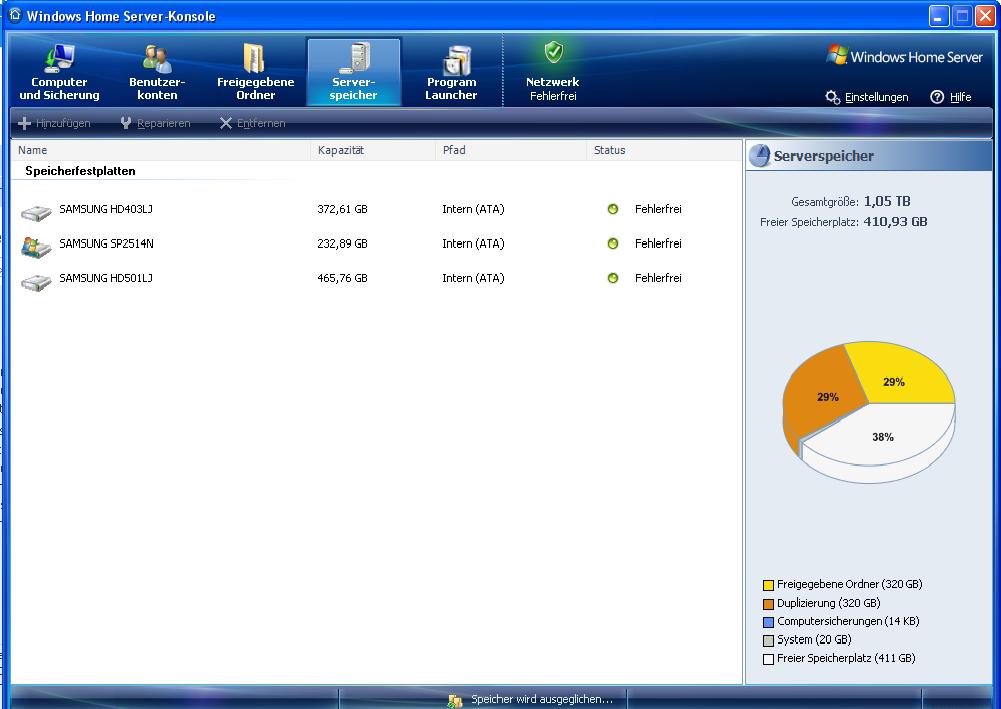Click the Hinzufügen toolbar button
The width and height of the screenshot is (1001, 709).
(54, 123)
